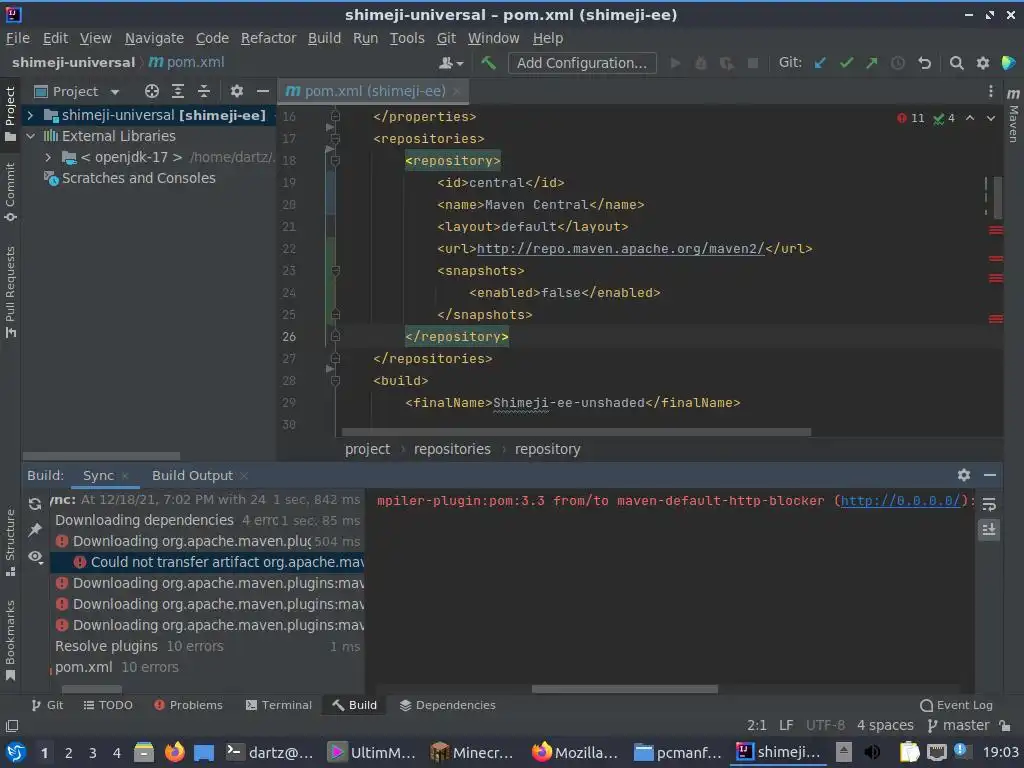Pin the tab using pin icon in Build panel

pyautogui.click(x=35, y=530)
